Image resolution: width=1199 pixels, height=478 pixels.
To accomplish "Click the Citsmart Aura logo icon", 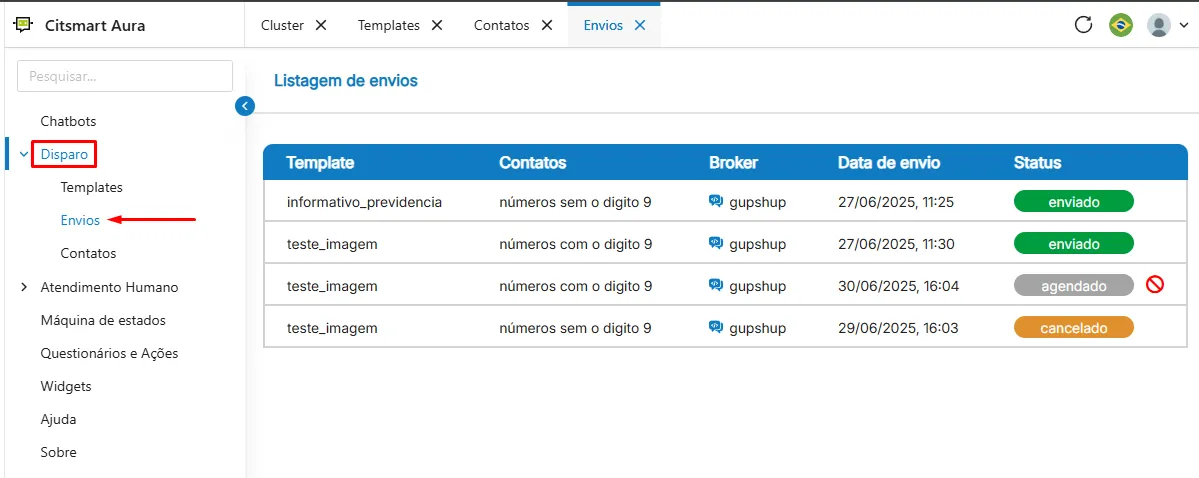I will (24, 25).
